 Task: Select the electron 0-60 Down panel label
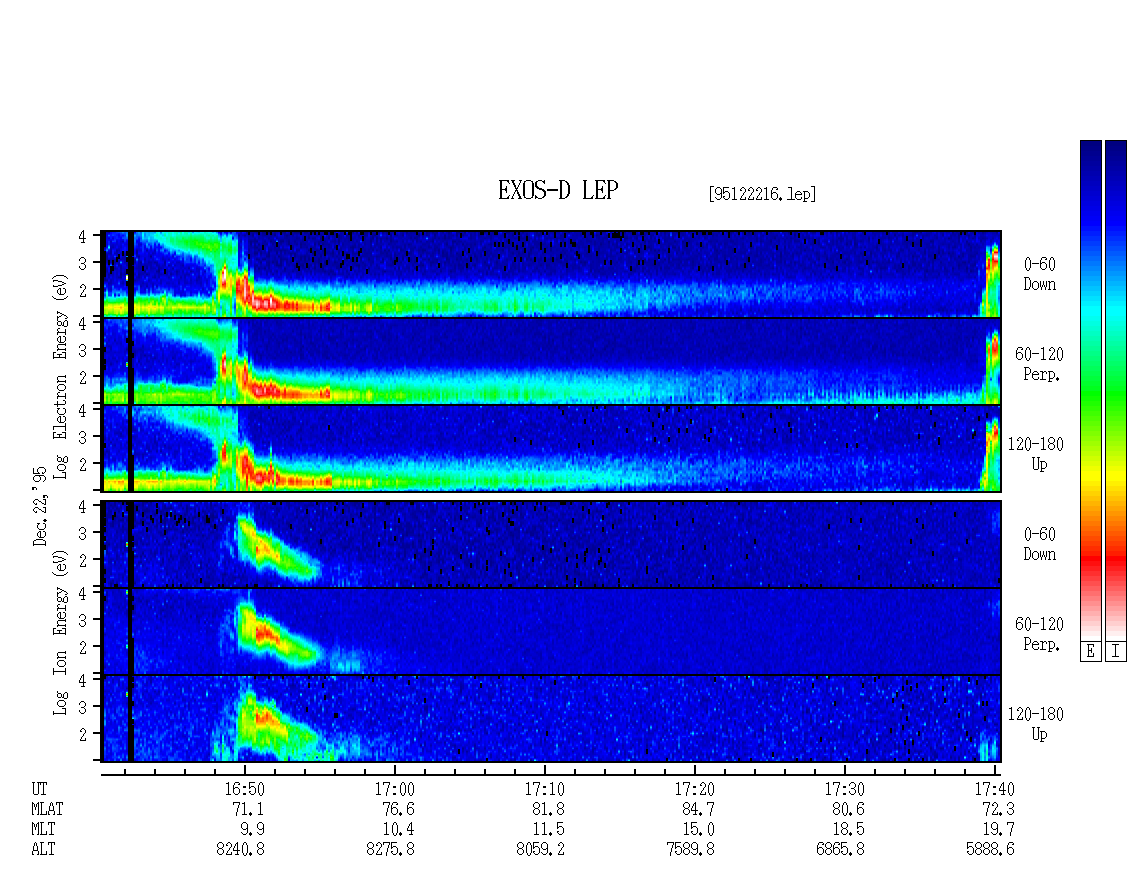click(x=1039, y=275)
